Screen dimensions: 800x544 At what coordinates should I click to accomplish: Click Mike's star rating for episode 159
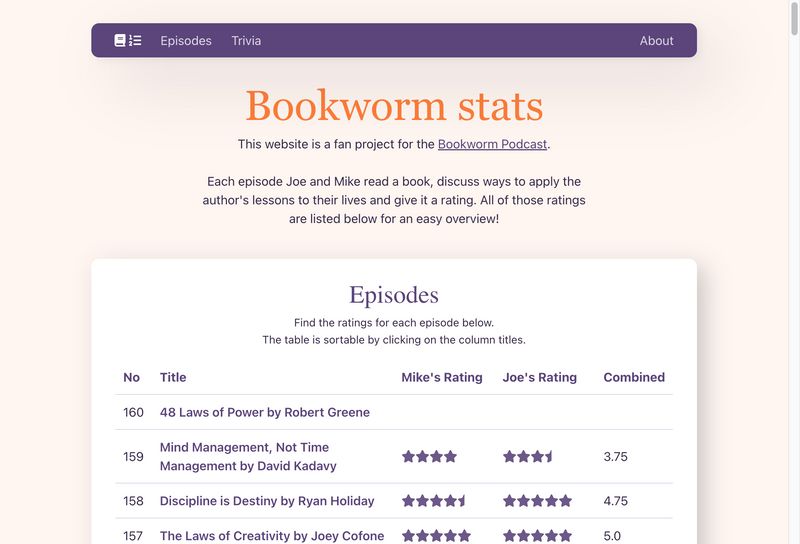[429, 457]
